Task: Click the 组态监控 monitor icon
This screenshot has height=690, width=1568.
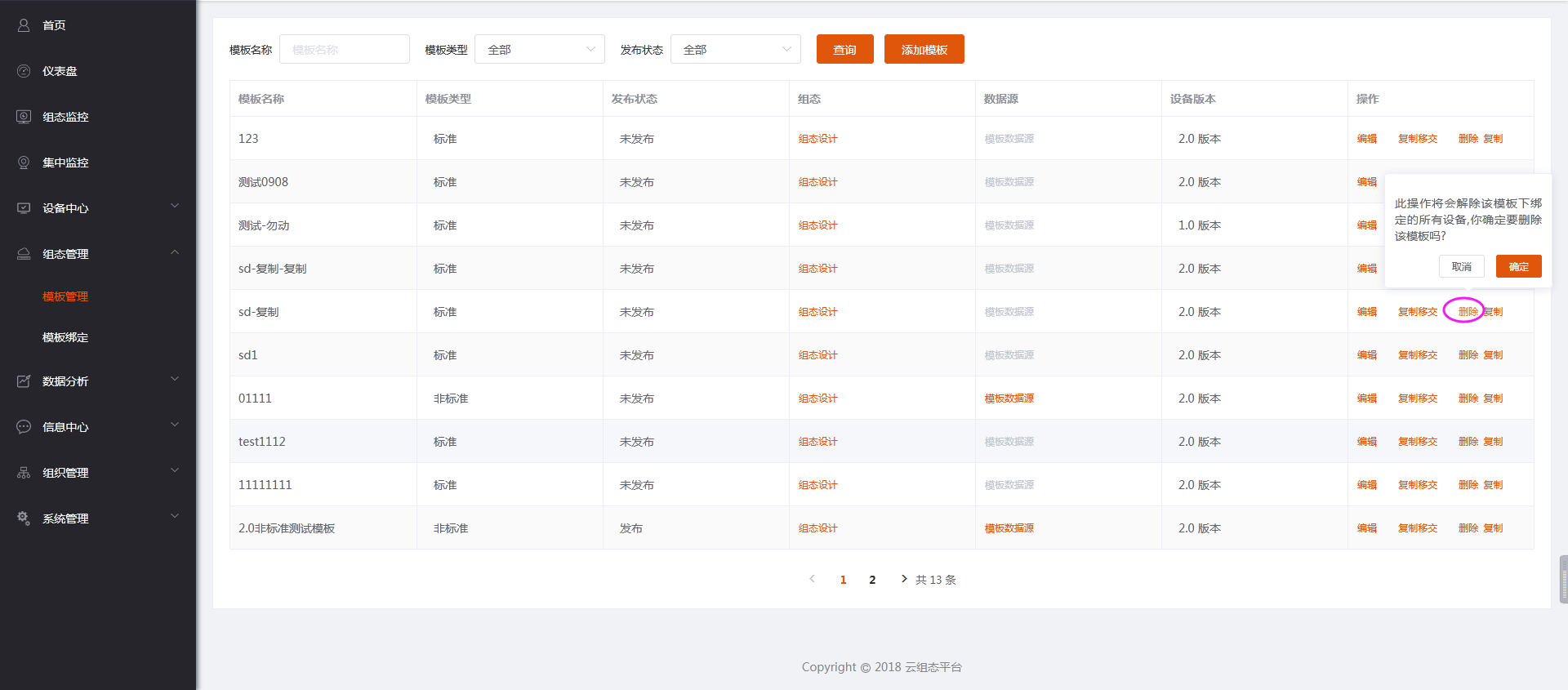Action: pyautogui.click(x=24, y=117)
